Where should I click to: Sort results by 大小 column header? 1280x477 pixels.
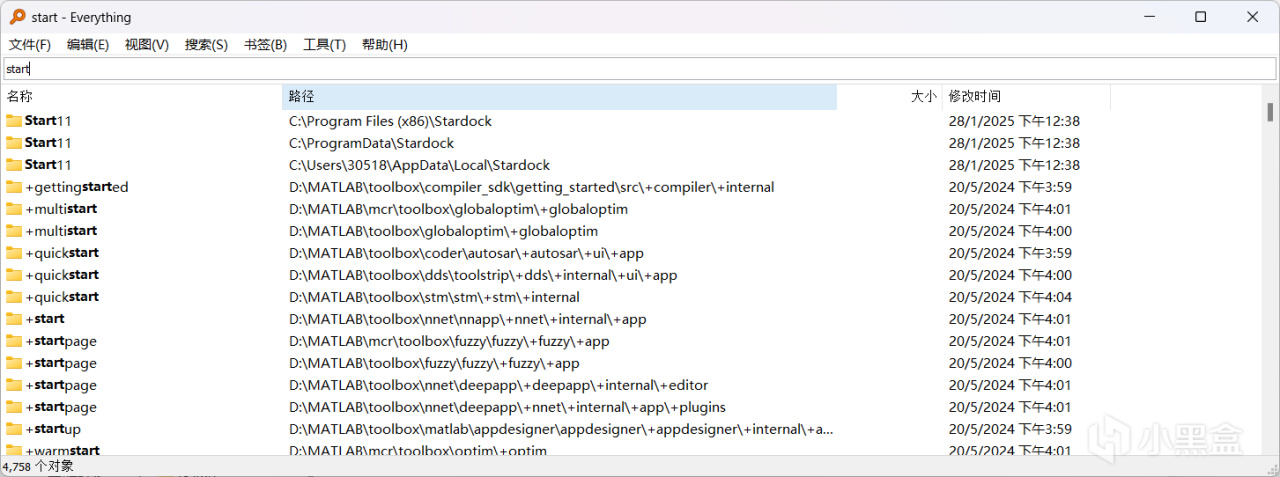[889, 97]
